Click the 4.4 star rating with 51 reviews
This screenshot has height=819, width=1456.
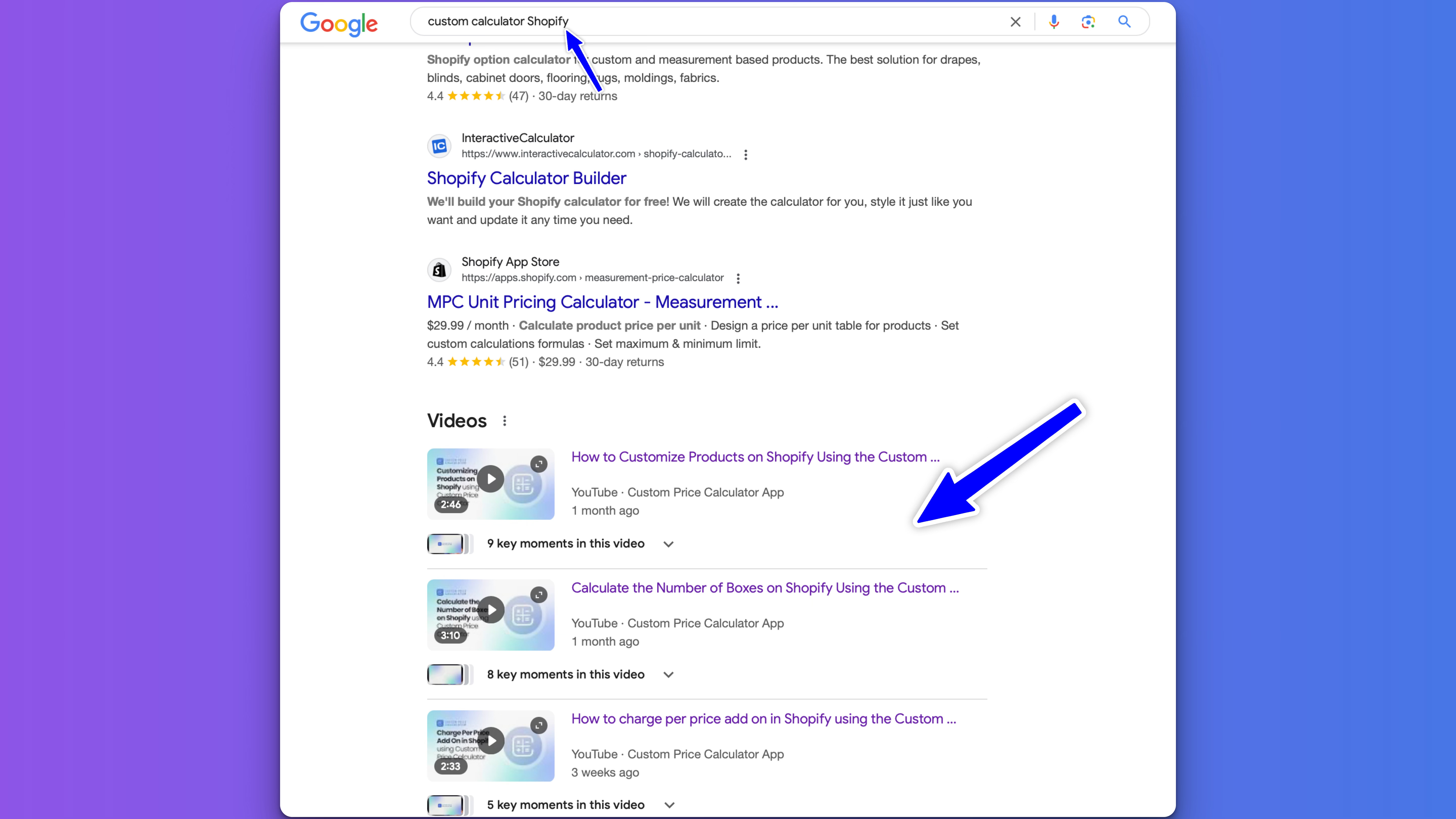(477, 362)
